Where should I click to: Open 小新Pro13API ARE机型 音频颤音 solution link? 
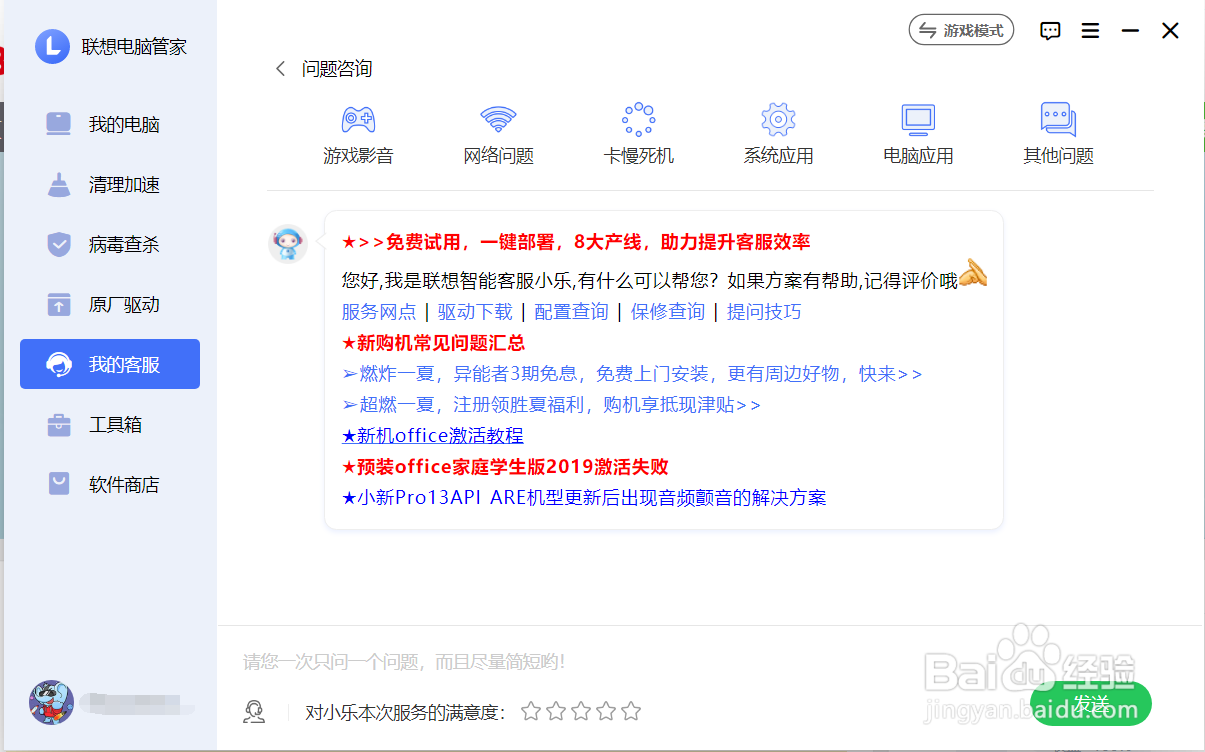[584, 498]
